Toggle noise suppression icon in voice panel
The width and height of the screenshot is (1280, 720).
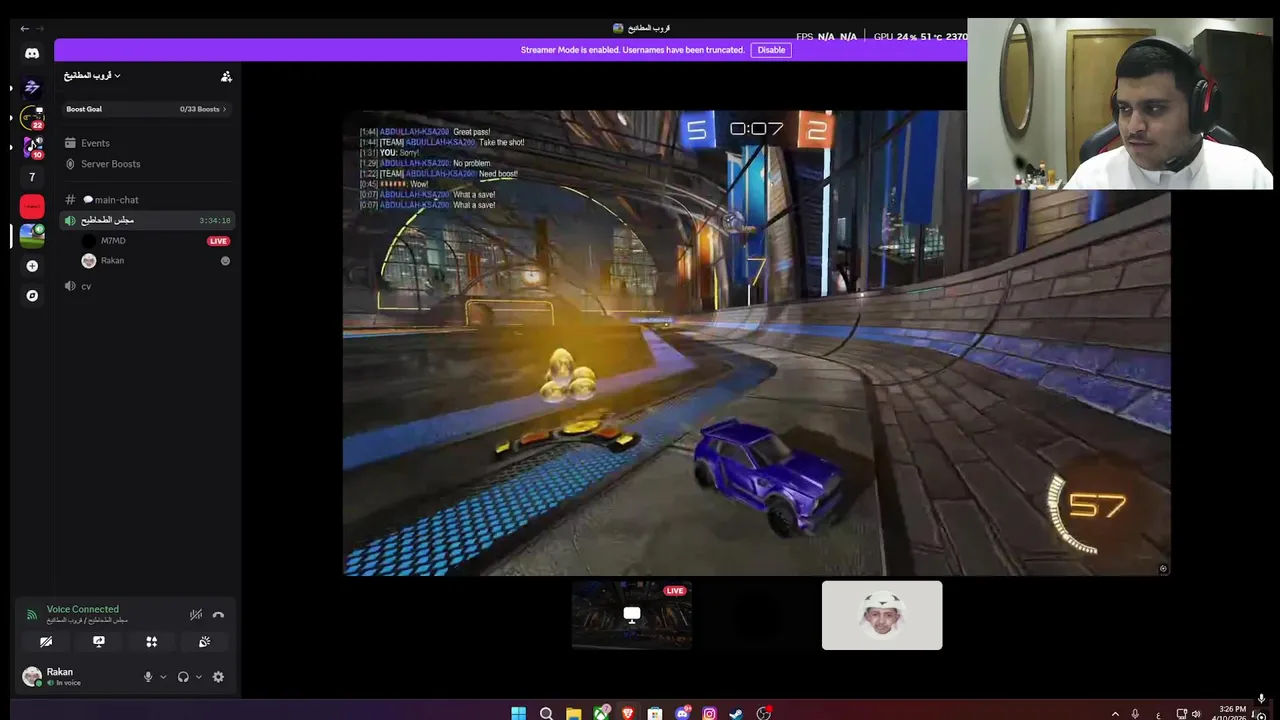[x=196, y=615]
